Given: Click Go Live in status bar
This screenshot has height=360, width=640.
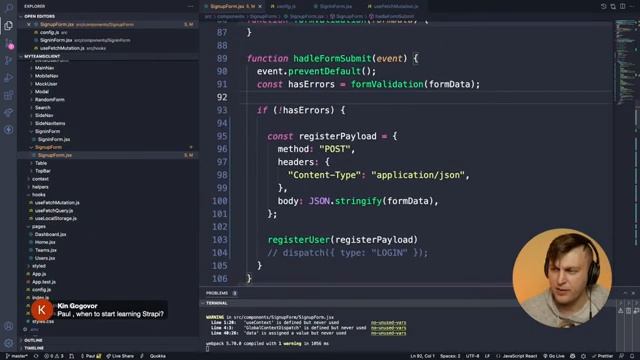Looking at the screenshot, I should (554, 356).
